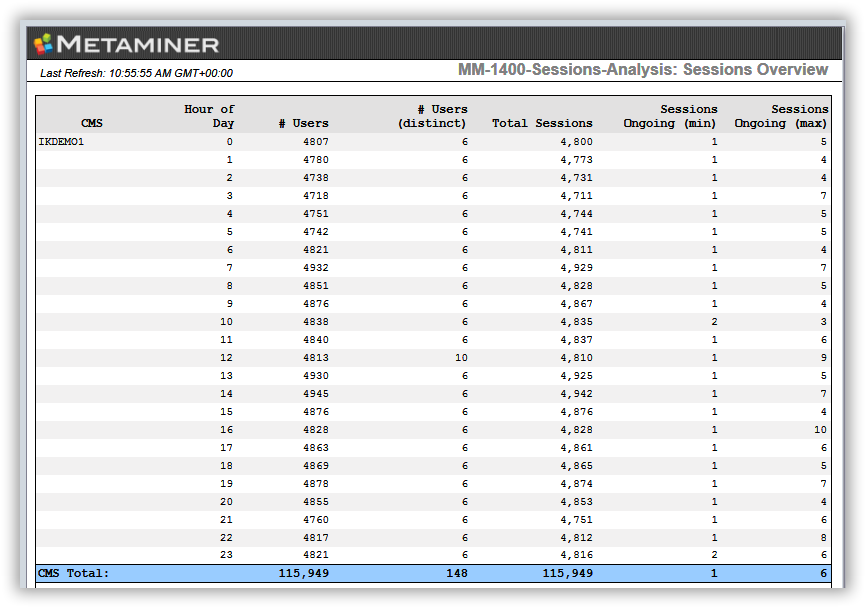This screenshot has height=608, width=866.
Task: Click the CMS column header
Action: point(92,123)
